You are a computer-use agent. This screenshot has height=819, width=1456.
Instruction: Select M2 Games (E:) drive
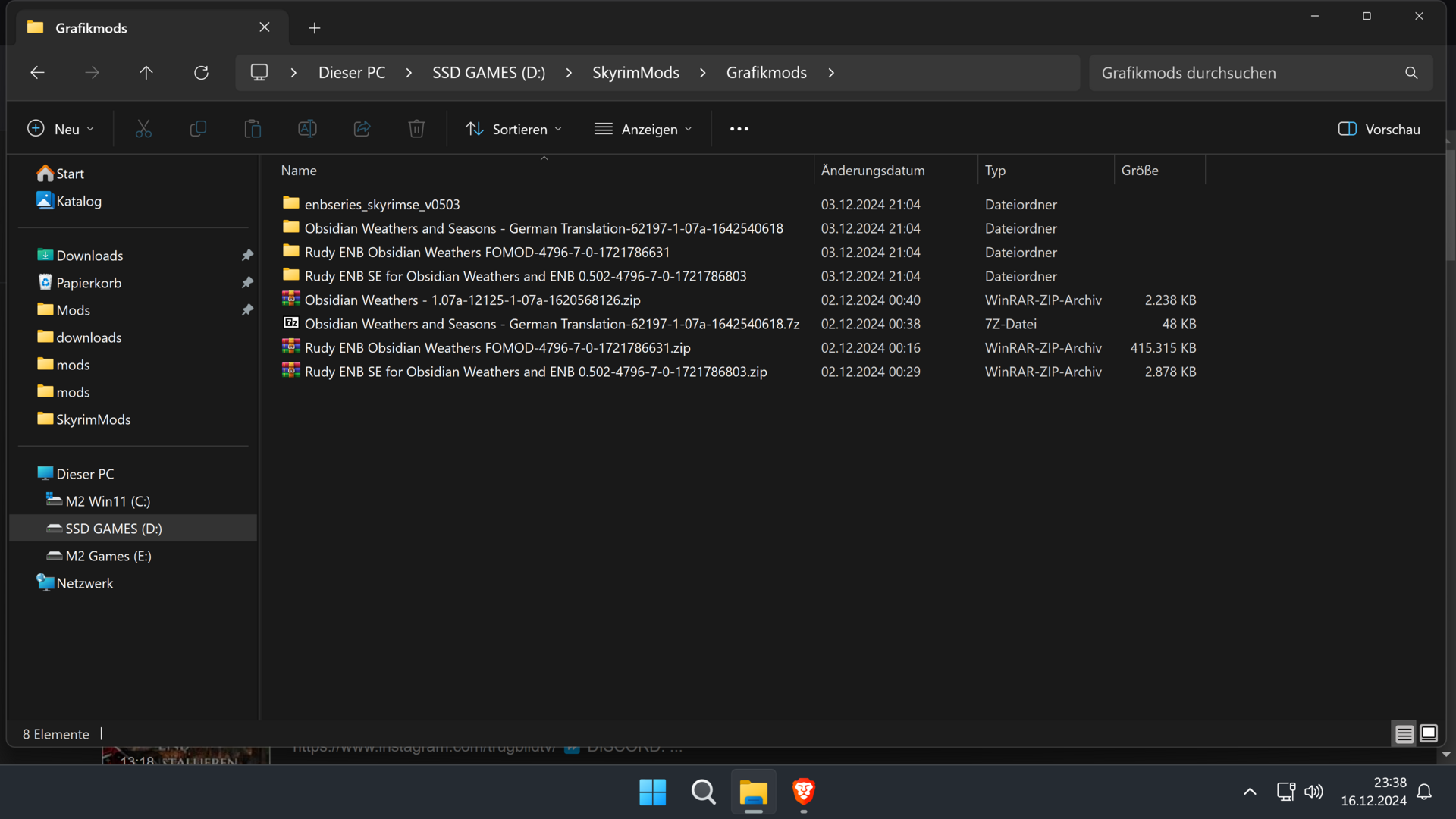pos(99,556)
